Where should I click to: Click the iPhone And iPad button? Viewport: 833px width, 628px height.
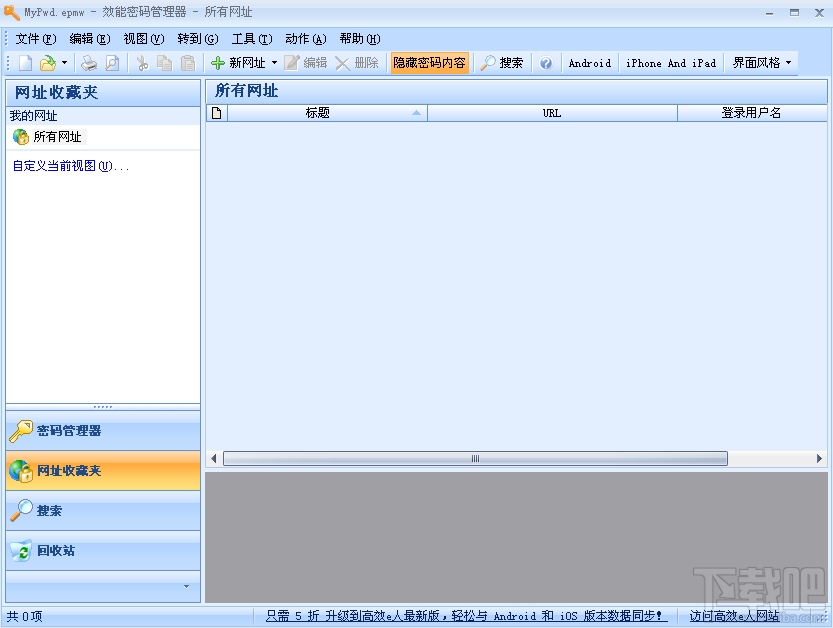coord(671,63)
